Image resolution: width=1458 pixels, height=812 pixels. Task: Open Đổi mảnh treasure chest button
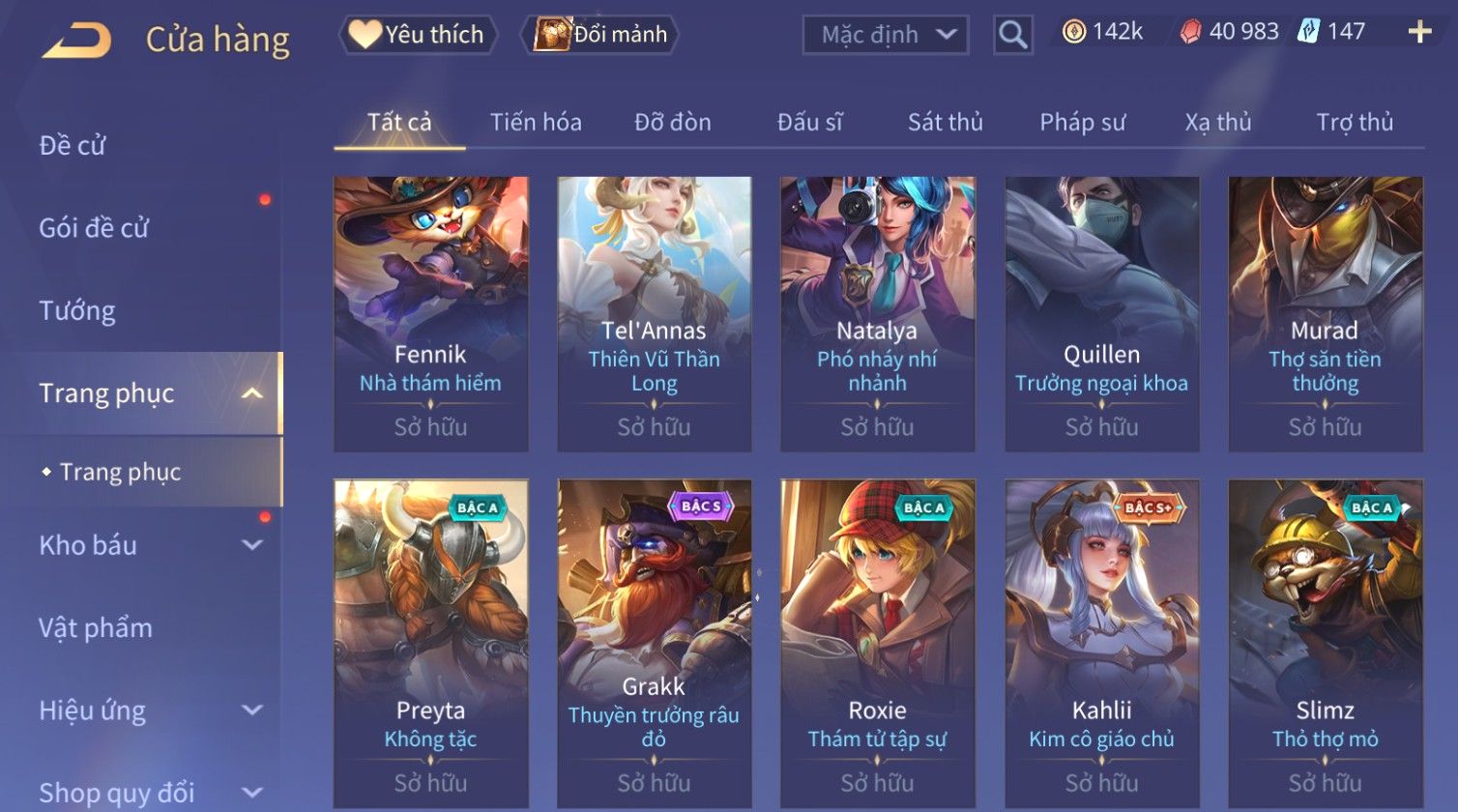tap(600, 35)
